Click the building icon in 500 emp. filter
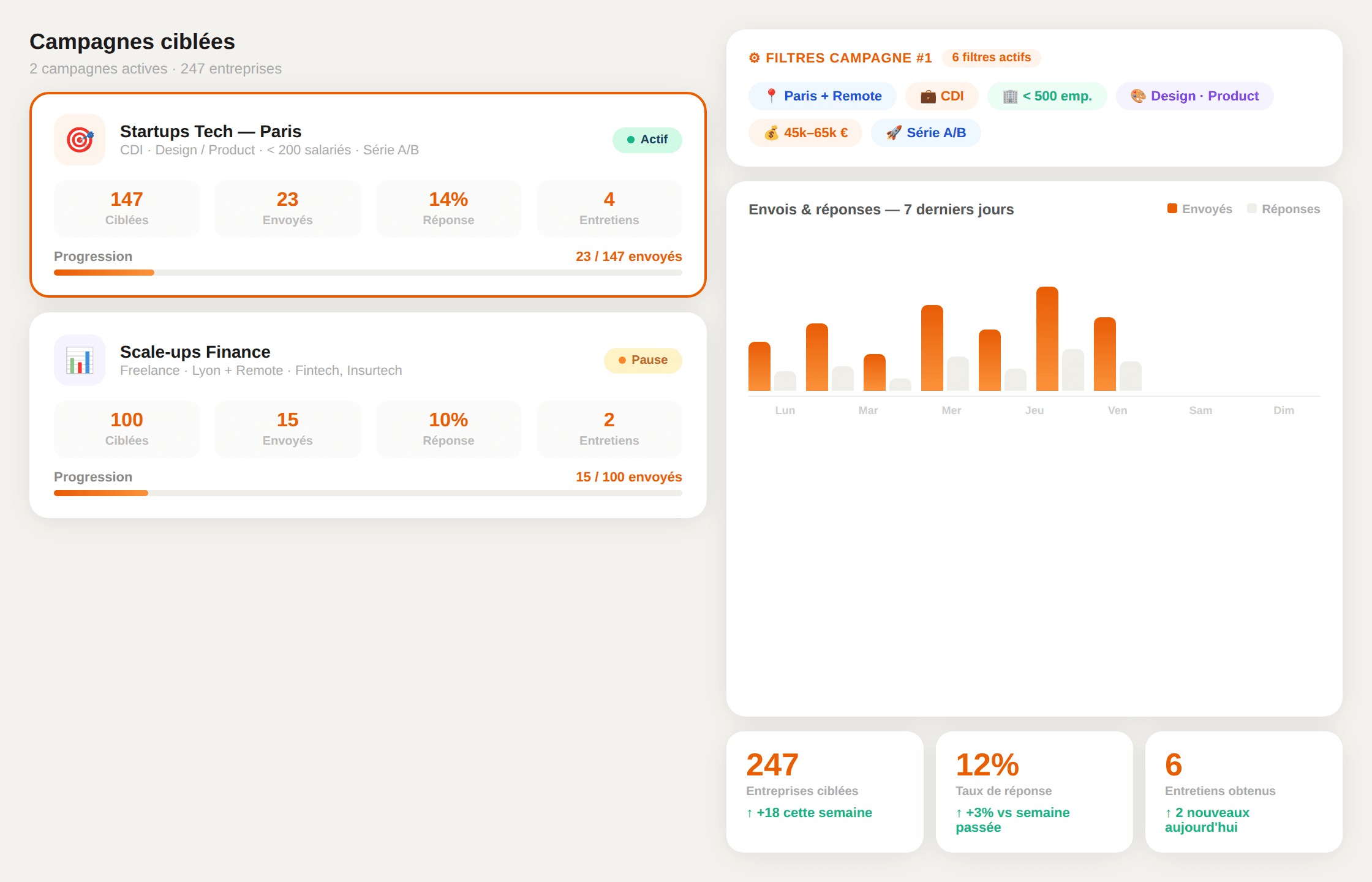Image resolution: width=1372 pixels, height=882 pixels. pos(1010,96)
